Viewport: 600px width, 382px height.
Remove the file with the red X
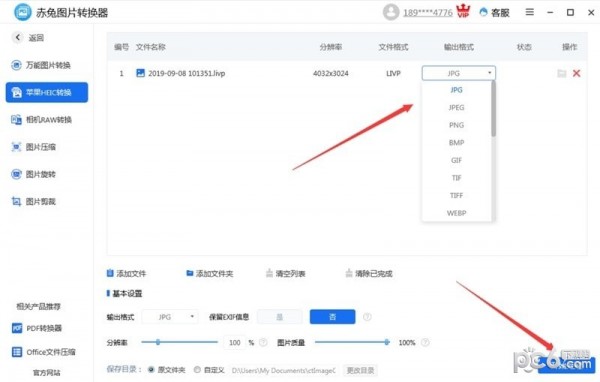576,73
